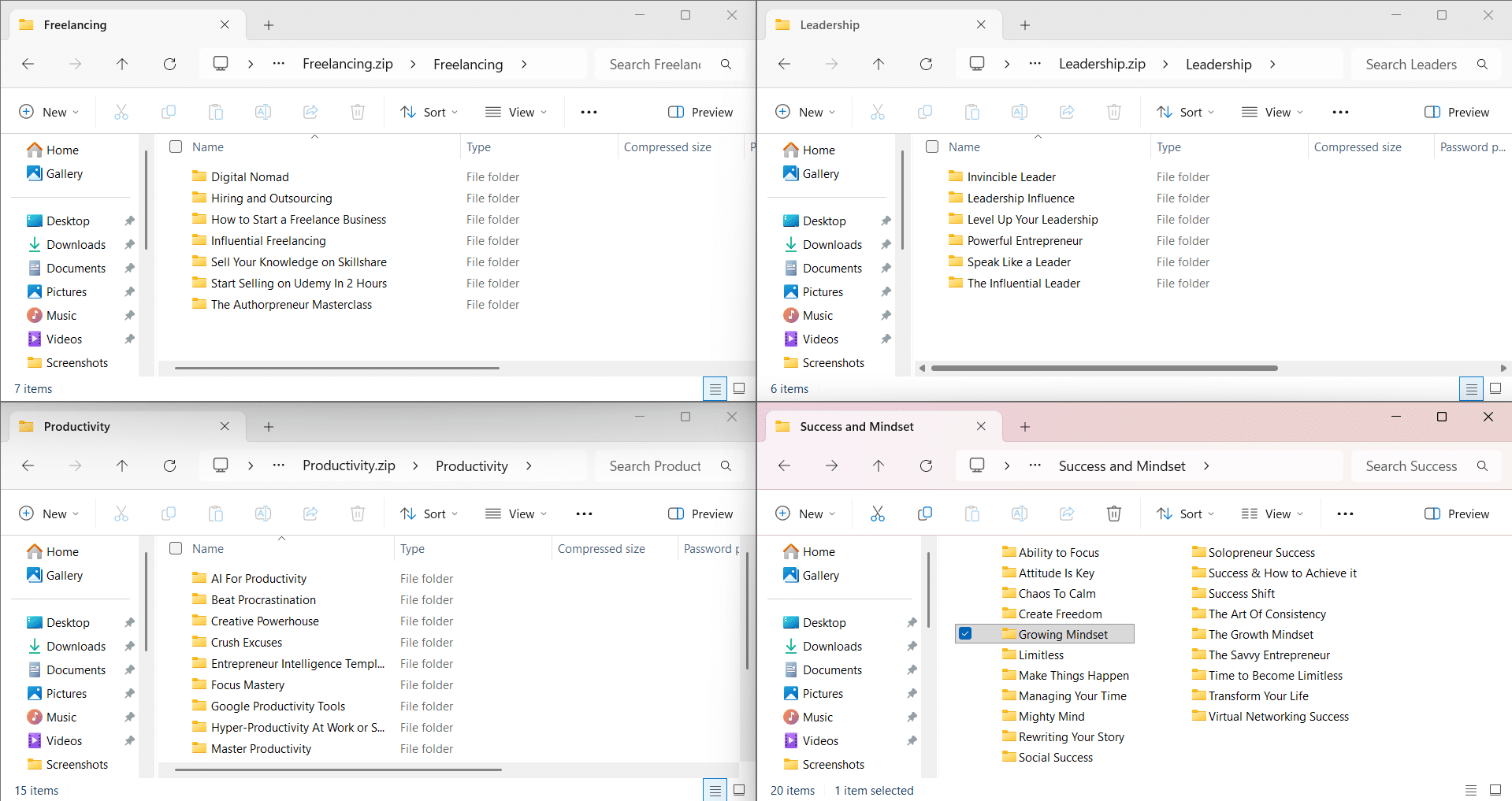The width and height of the screenshot is (1512, 801).
Task: Click the Copy icon in Success and Mindset toolbar
Action: pyautogui.click(x=925, y=514)
